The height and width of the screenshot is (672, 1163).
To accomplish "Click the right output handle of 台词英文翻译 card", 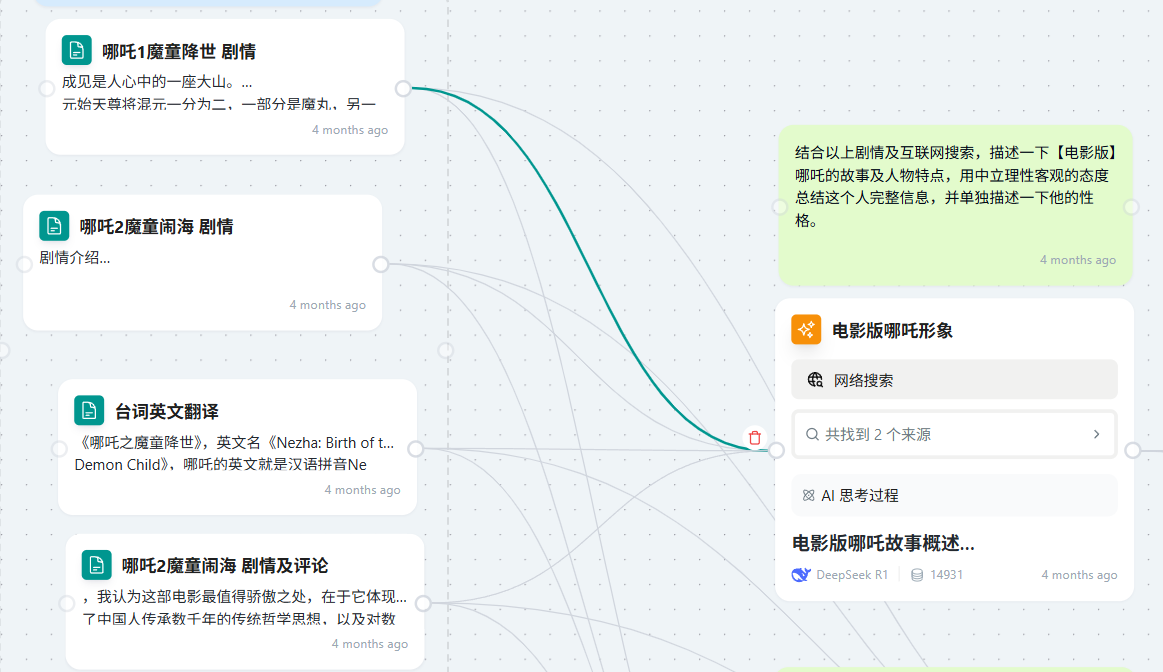I will (415, 448).
